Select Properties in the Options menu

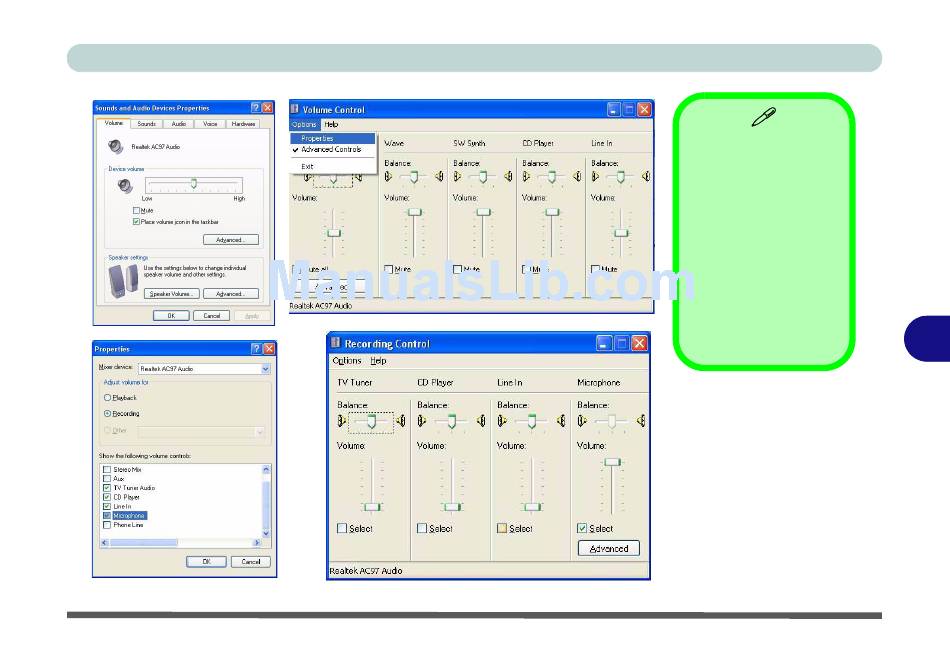click(x=317, y=139)
